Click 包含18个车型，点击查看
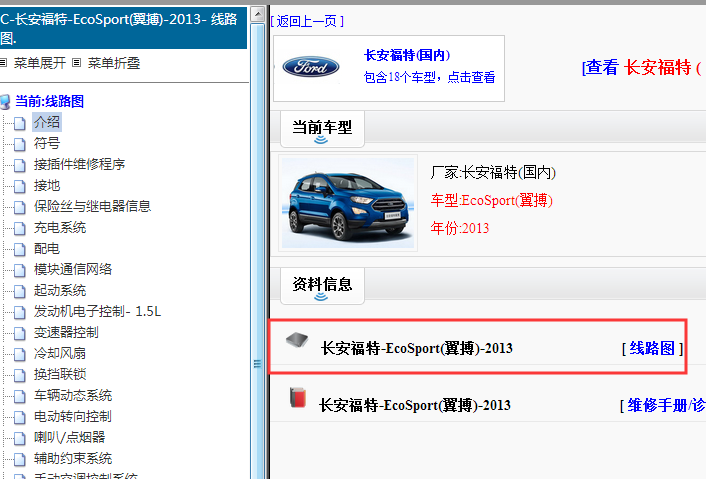The height and width of the screenshot is (479, 706). point(430,77)
